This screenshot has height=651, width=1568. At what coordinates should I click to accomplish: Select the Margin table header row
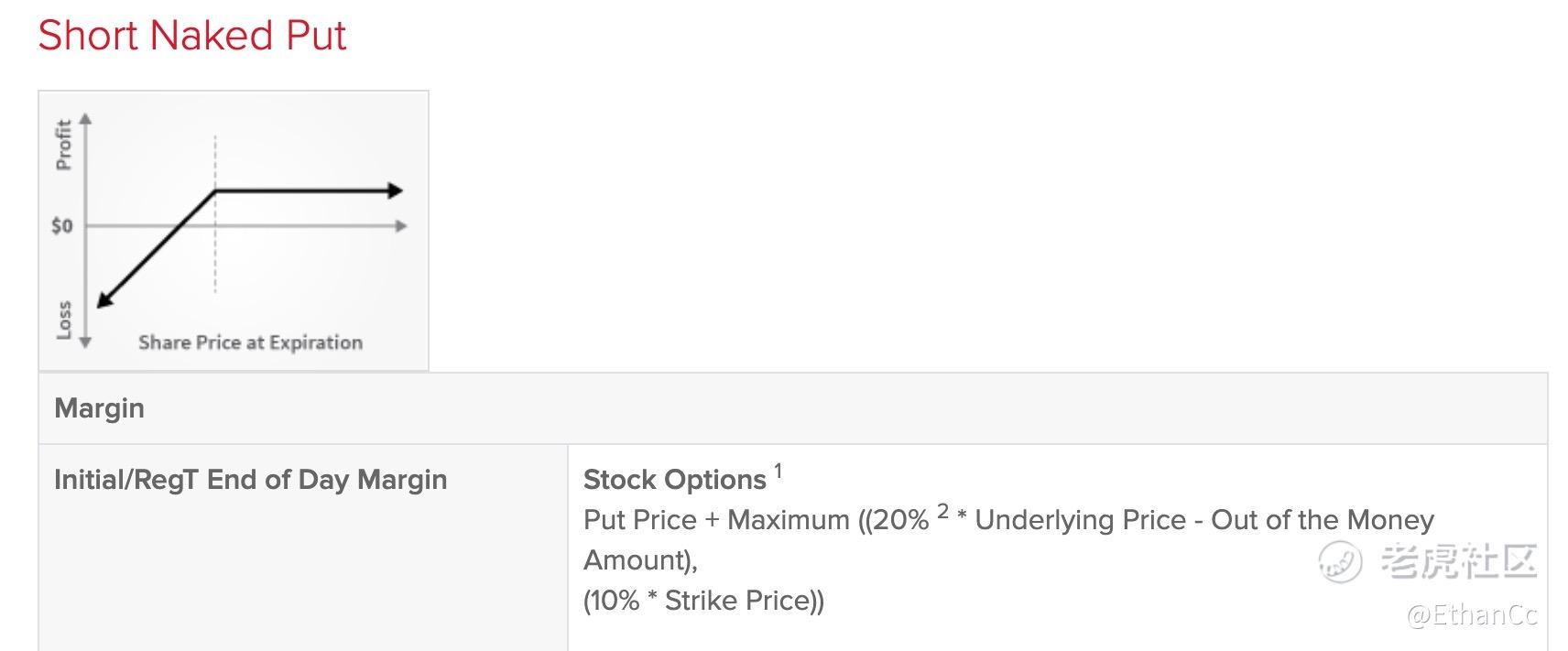point(793,408)
